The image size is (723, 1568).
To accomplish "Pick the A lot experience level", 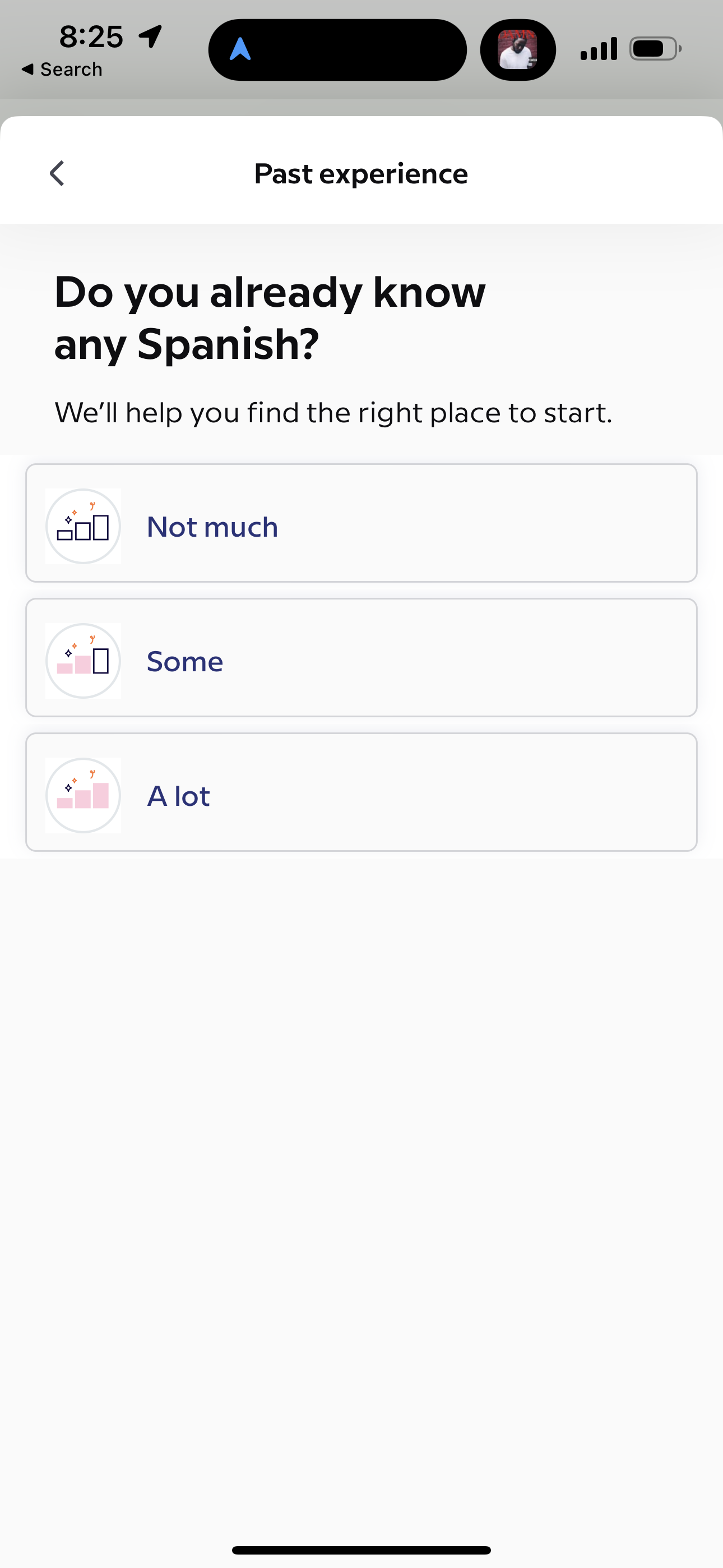I will 361,795.
